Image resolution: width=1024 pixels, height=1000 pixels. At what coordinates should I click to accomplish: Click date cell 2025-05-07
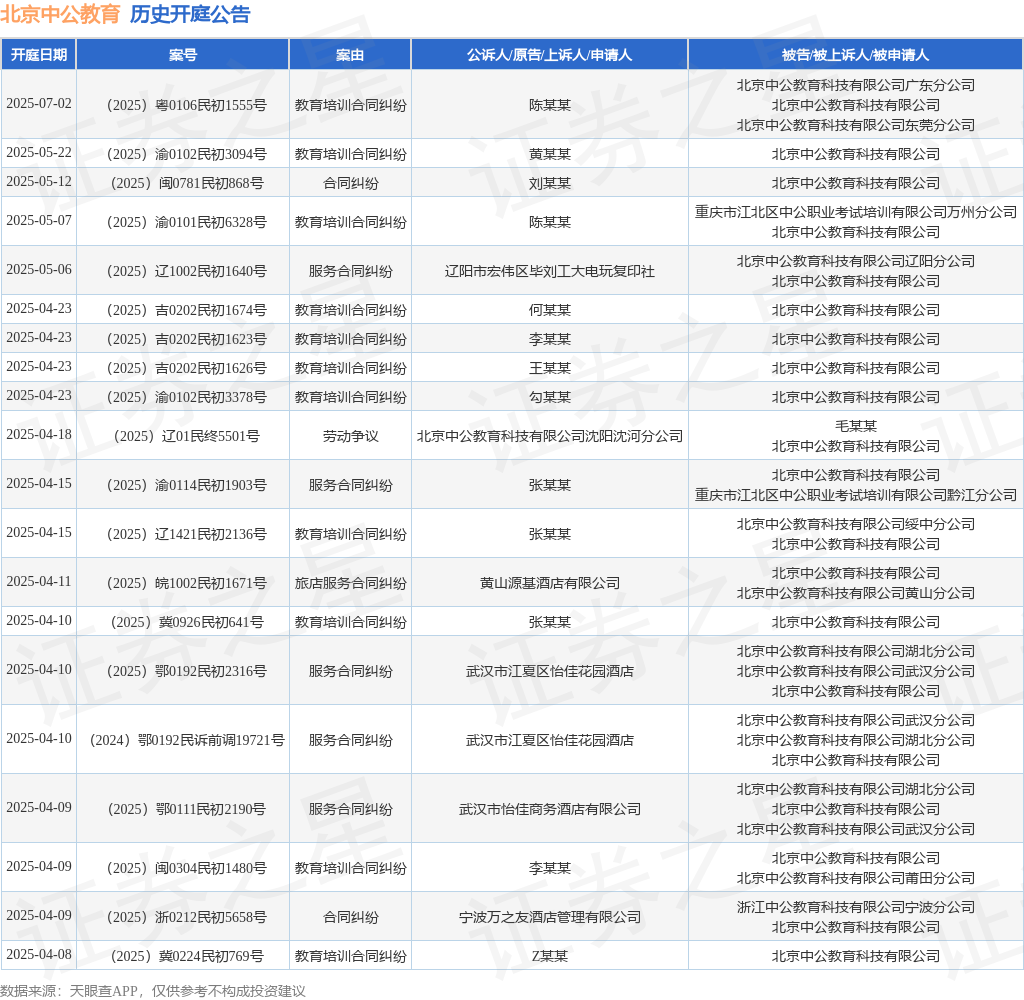(39, 221)
